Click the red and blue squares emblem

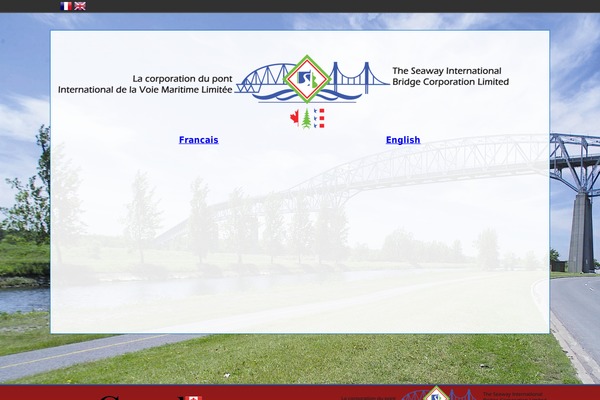point(319,118)
